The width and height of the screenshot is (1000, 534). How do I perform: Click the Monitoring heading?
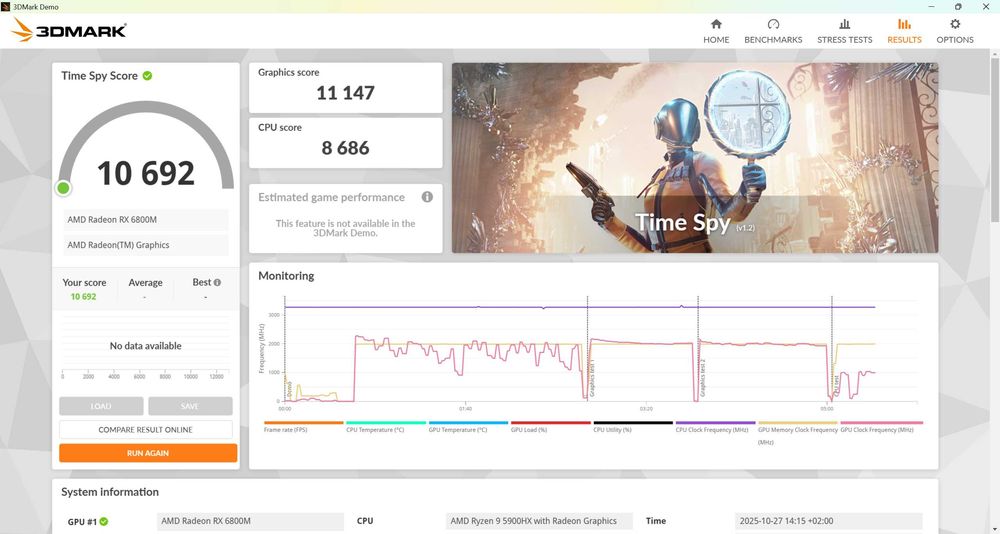286,276
